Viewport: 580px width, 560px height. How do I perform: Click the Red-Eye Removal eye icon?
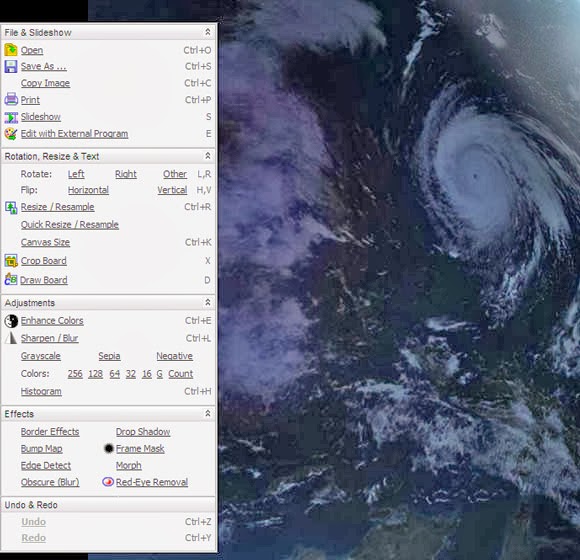[x=108, y=482]
